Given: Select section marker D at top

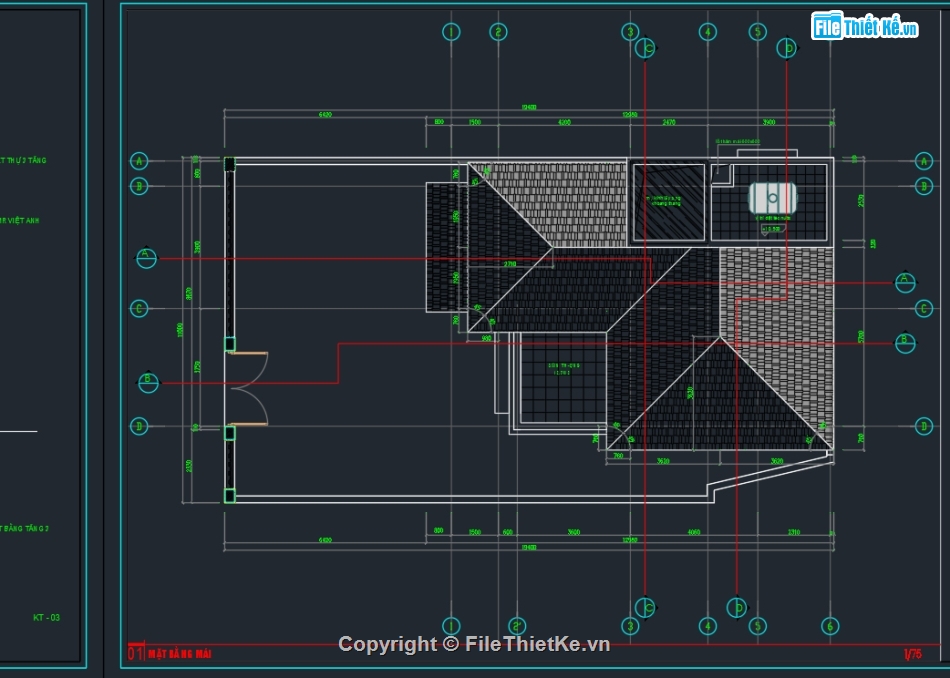Looking at the screenshot, I should click(787, 47).
